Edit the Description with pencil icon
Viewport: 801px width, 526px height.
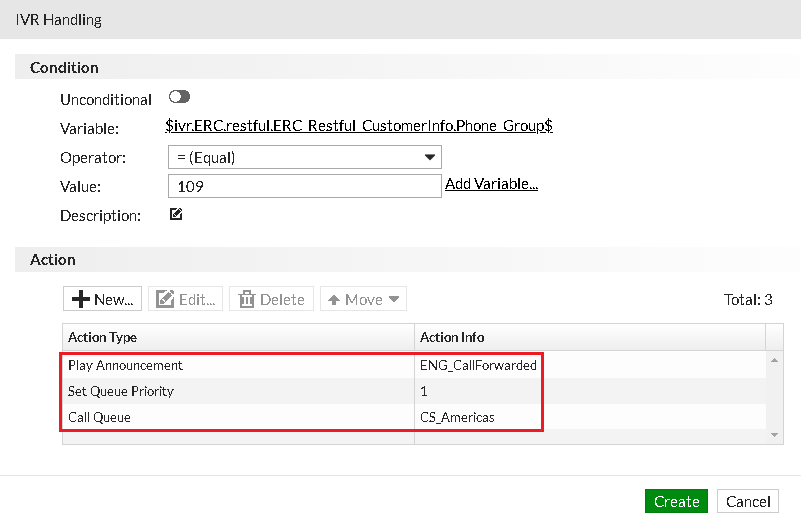coord(176,214)
